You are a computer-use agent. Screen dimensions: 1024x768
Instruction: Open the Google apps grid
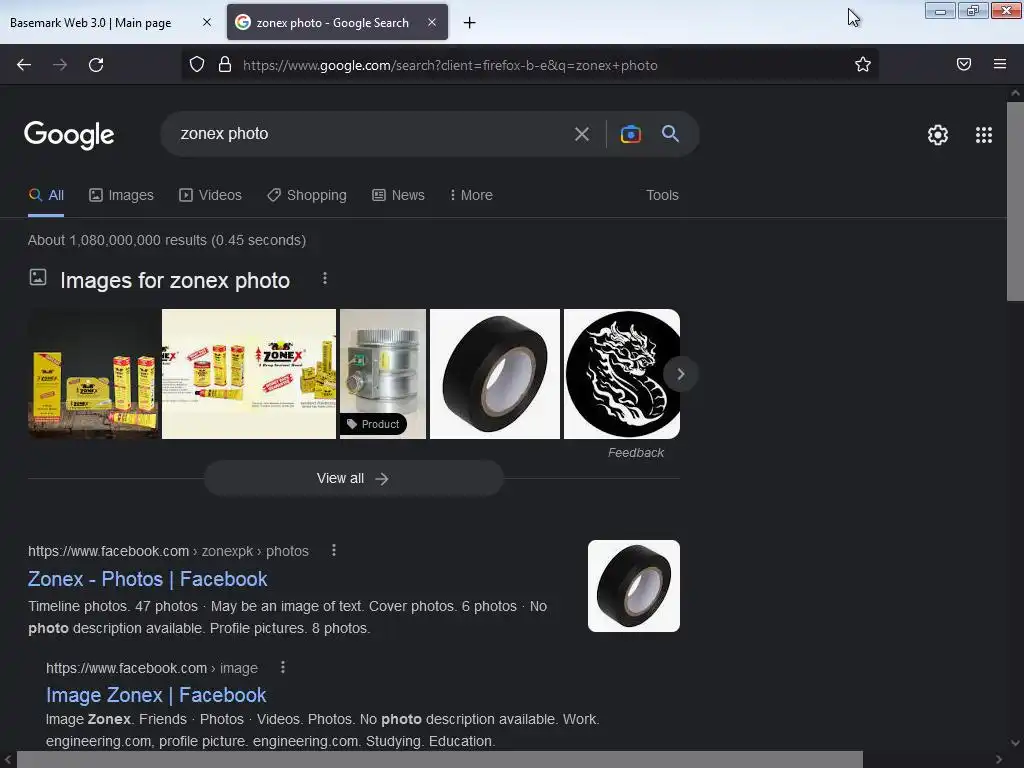984,135
